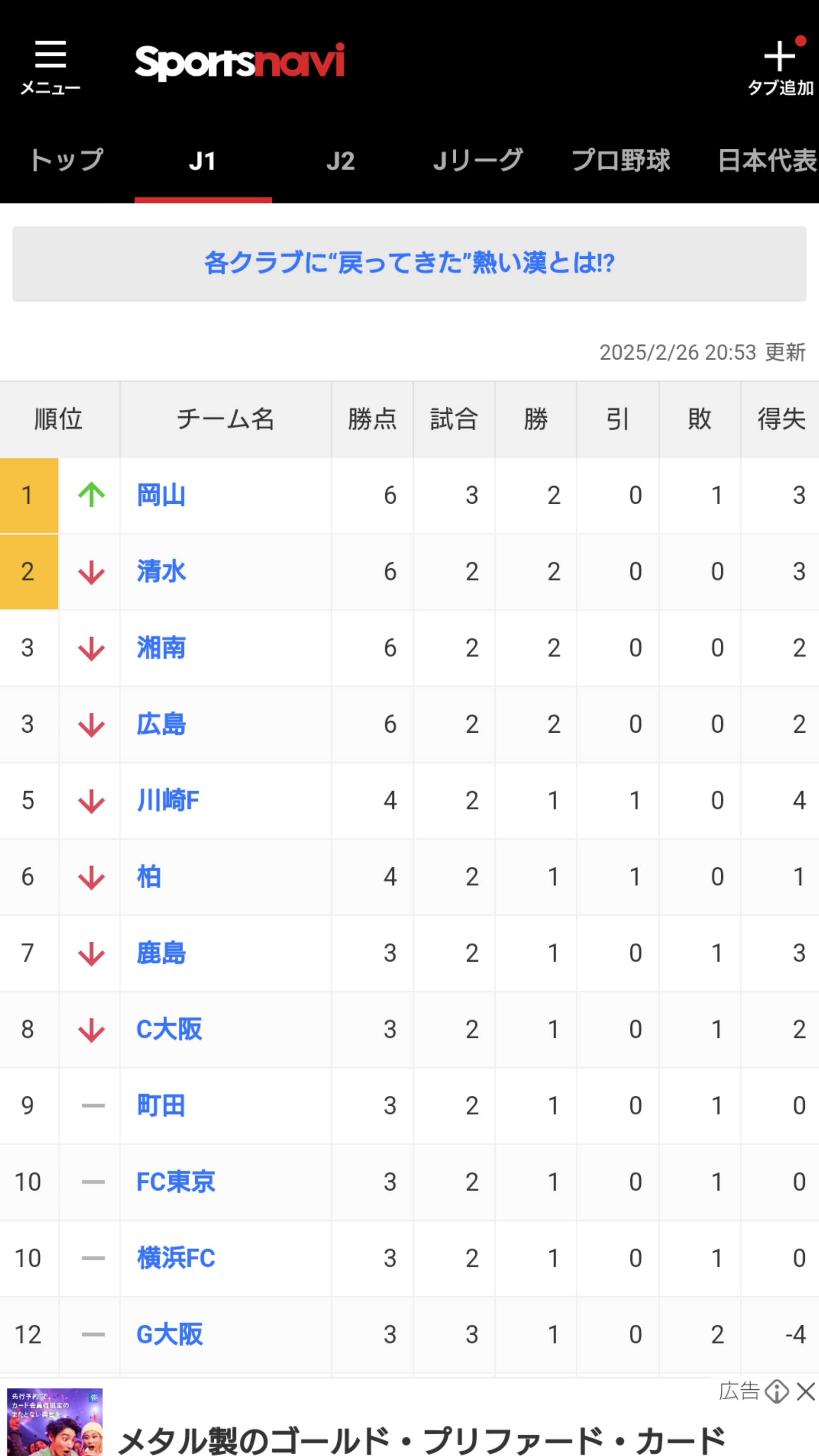Switch to the J2 tab
Image resolution: width=819 pixels, height=1456 pixels.
tap(340, 161)
